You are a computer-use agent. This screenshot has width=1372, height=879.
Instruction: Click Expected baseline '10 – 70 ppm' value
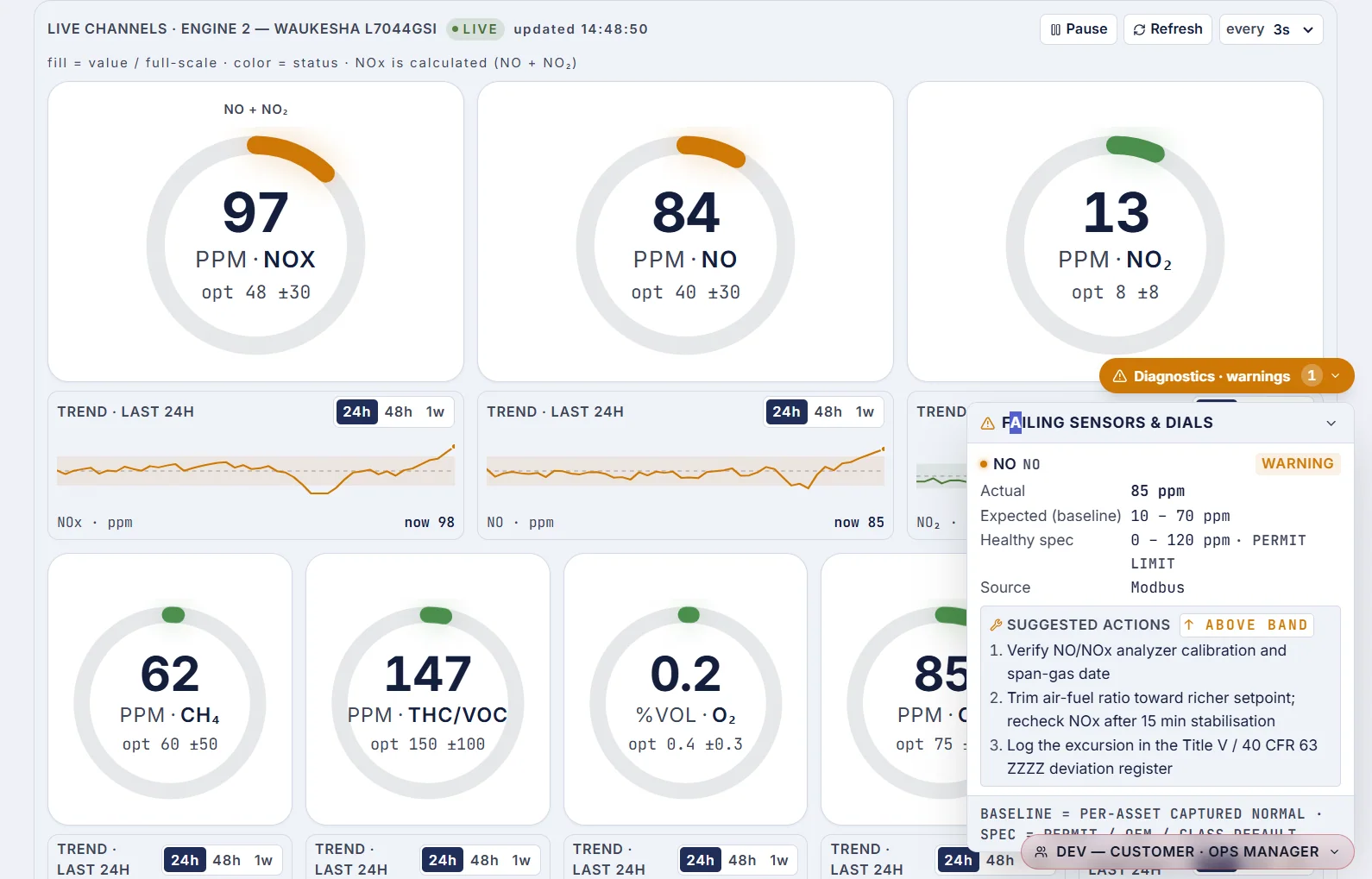coord(1180,516)
